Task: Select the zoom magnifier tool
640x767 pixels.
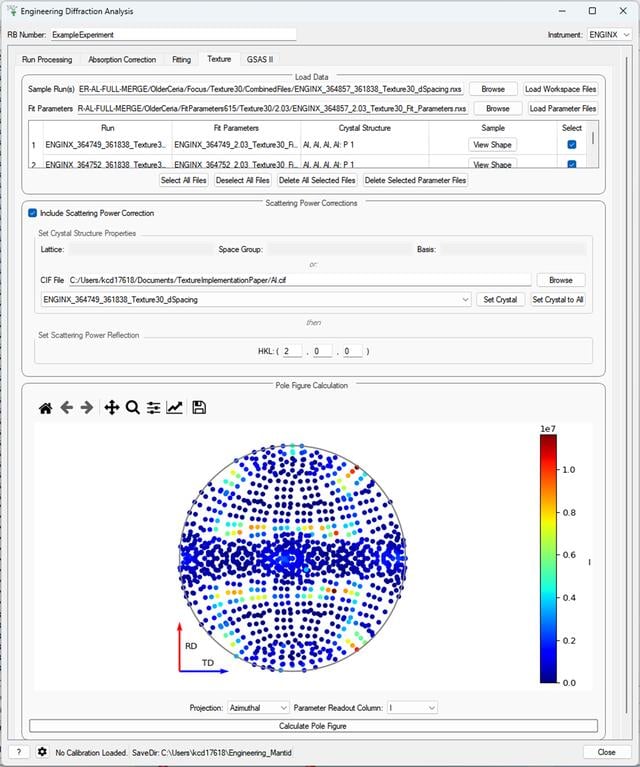Action: (x=133, y=407)
